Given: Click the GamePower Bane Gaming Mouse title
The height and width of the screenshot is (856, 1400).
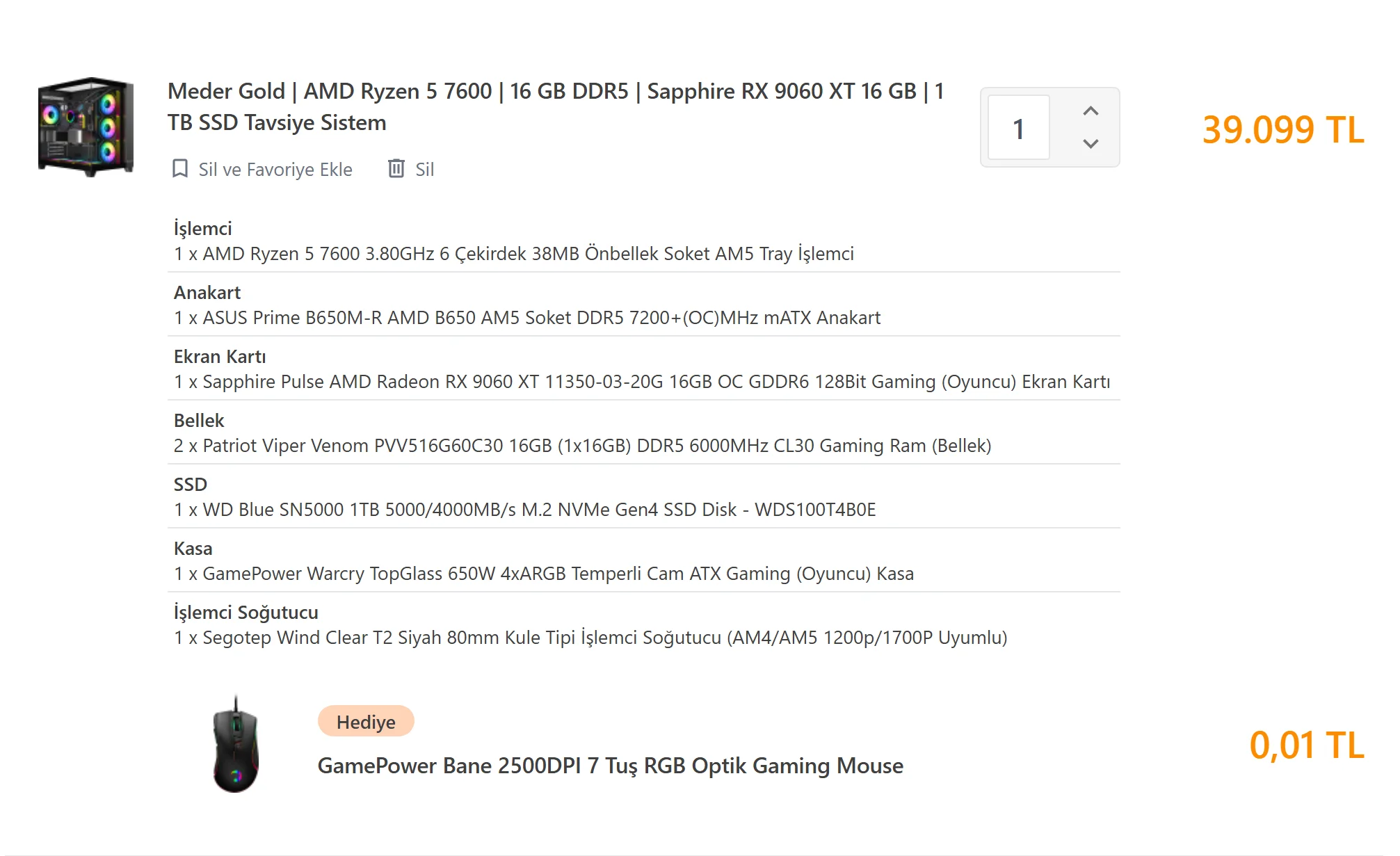Looking at the screenshot, I should pyautogui.click(x=610, y=766).
